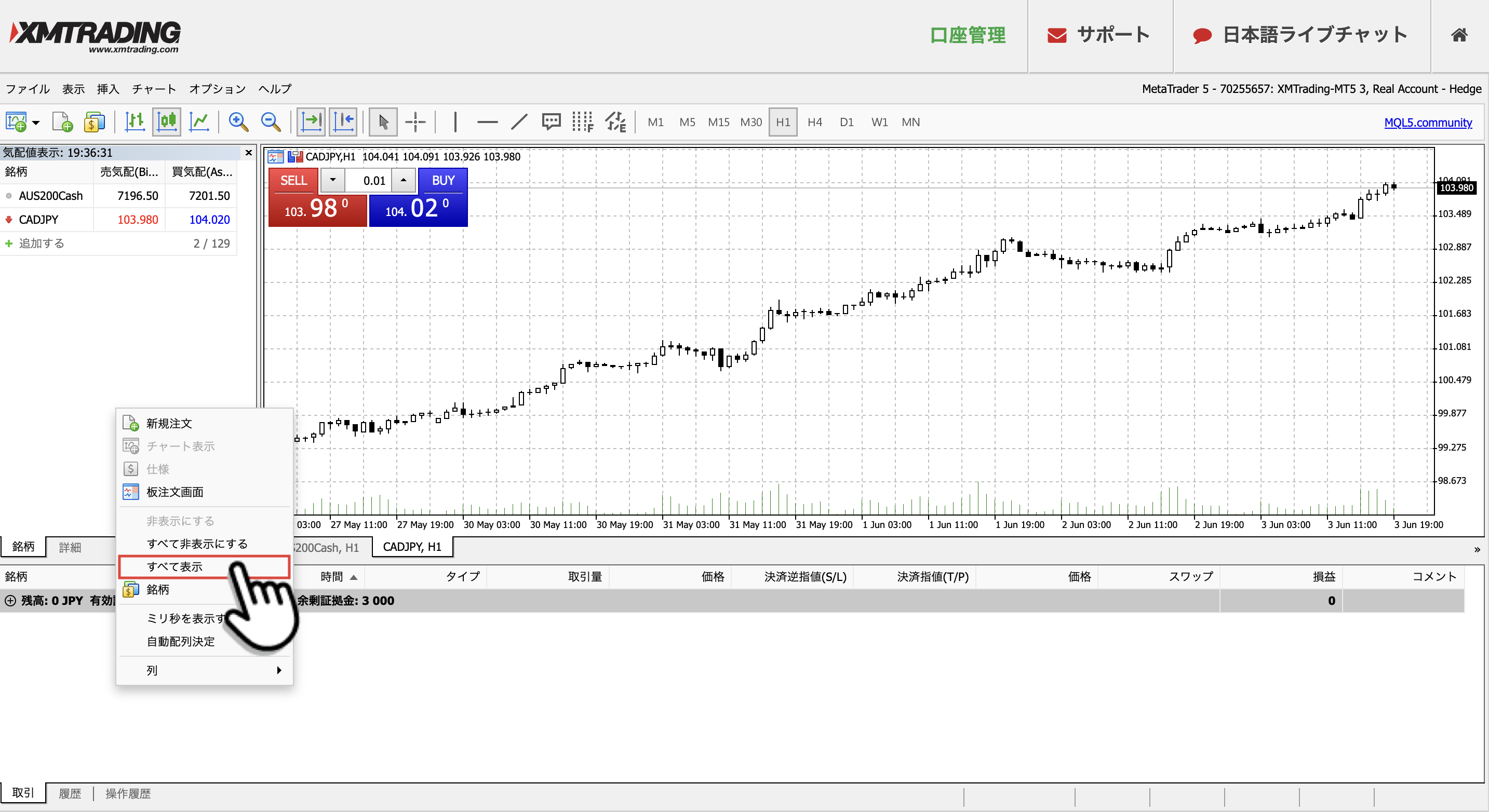Zoom in on the chart
Image resolution: width=1489 pixels, height=812 pixels.
pyautogui.click(x=238, y=122)
